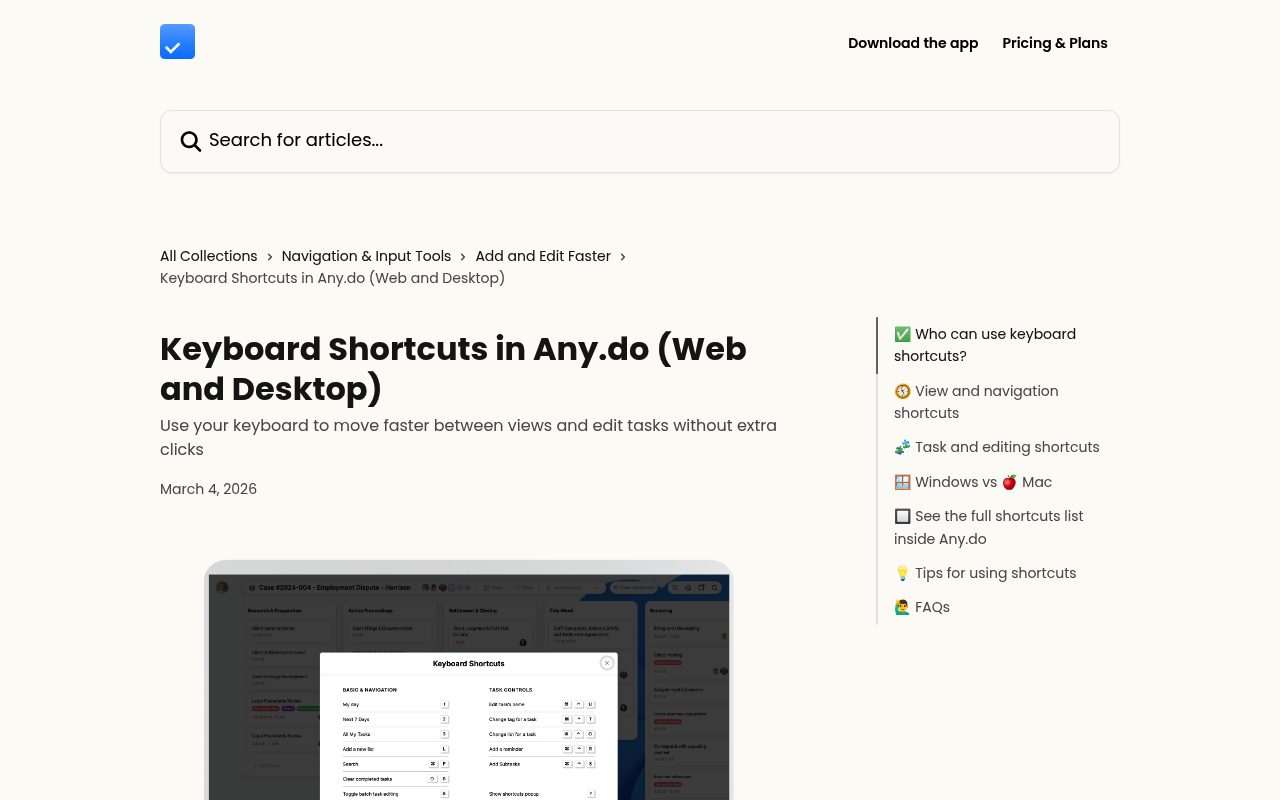Image resolution: width=1280 pixels, height=800 pixels.
Task: Jump to View and navigation shortcuts section
Action: coord(1000,402)
